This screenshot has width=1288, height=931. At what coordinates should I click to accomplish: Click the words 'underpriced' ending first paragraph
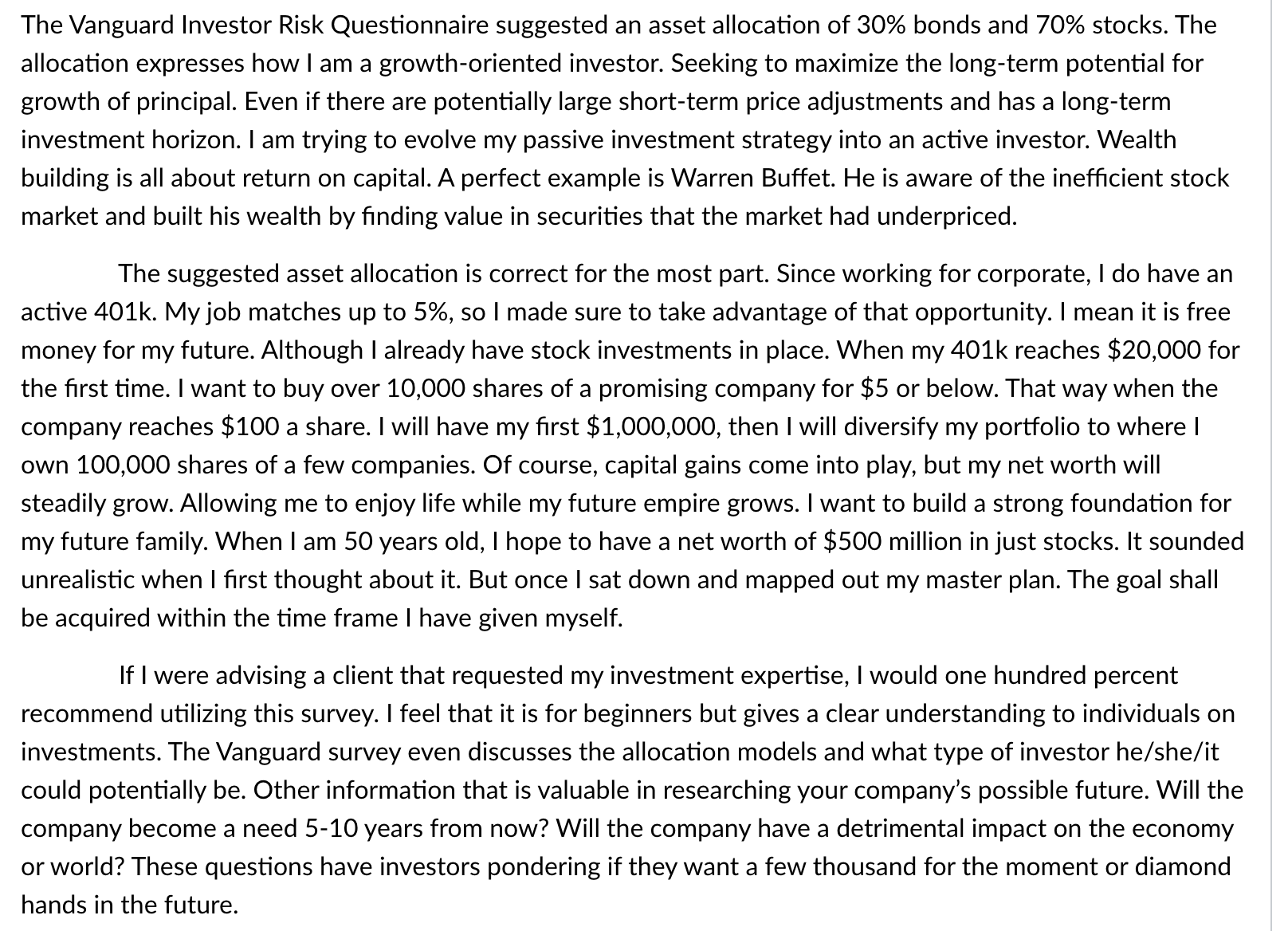947,216
